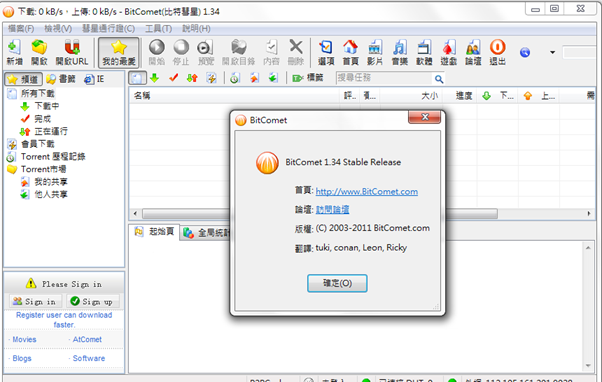Image resolution: width=602 pixels, height=382 pixels.
Task: Click the Sign in button
Action: coord(35,301)
